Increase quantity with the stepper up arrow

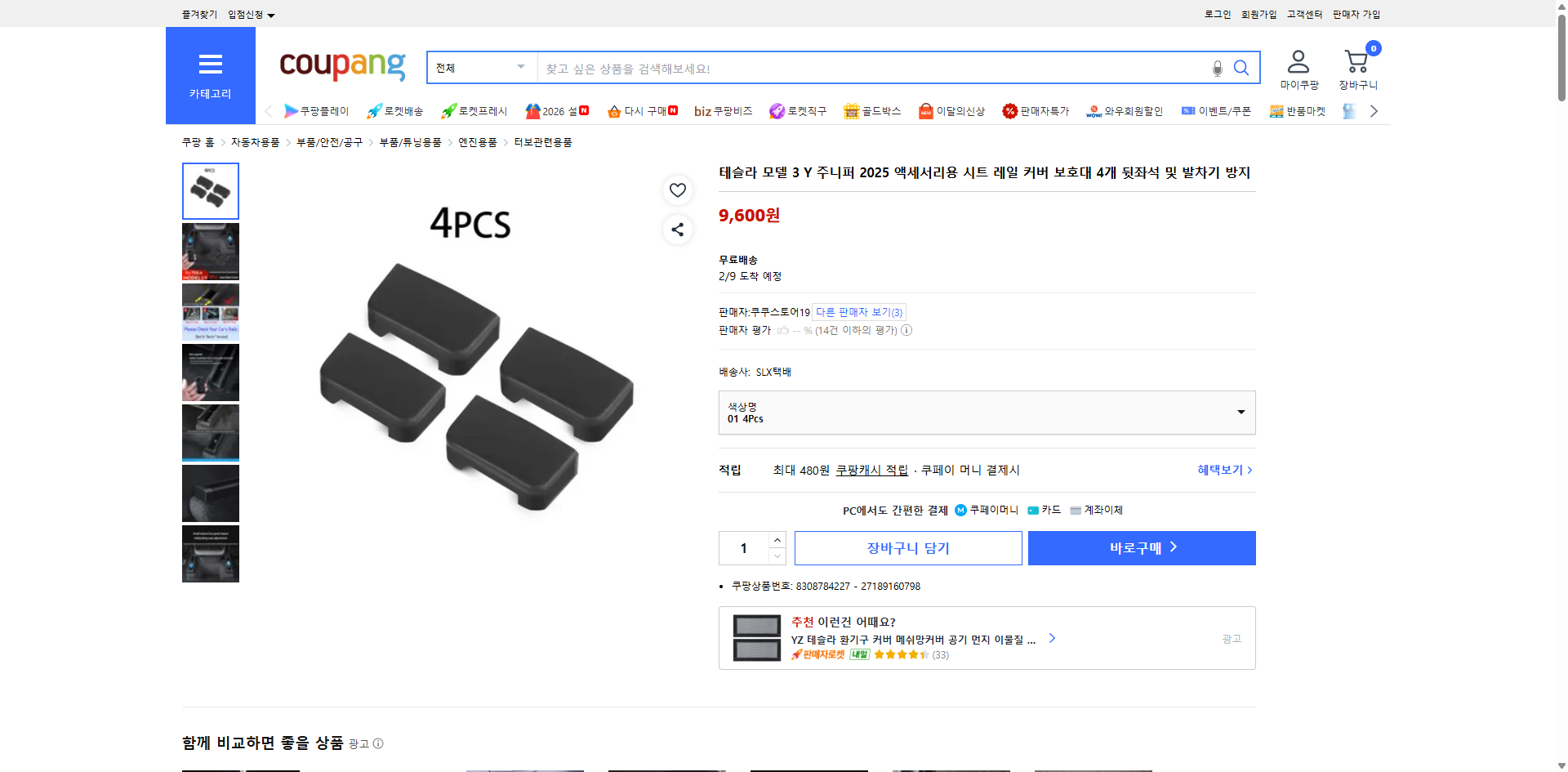[777, 539]
